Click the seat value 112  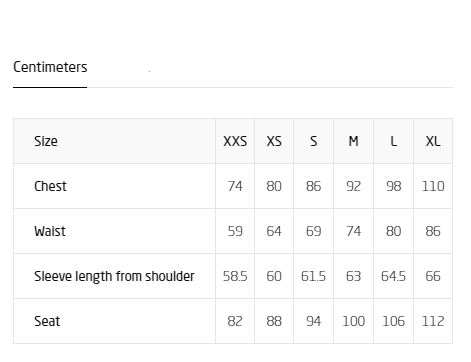pos(433,321)
